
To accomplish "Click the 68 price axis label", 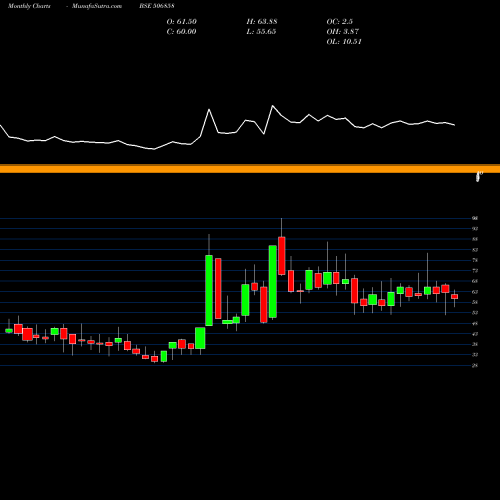I will [475, 281].
